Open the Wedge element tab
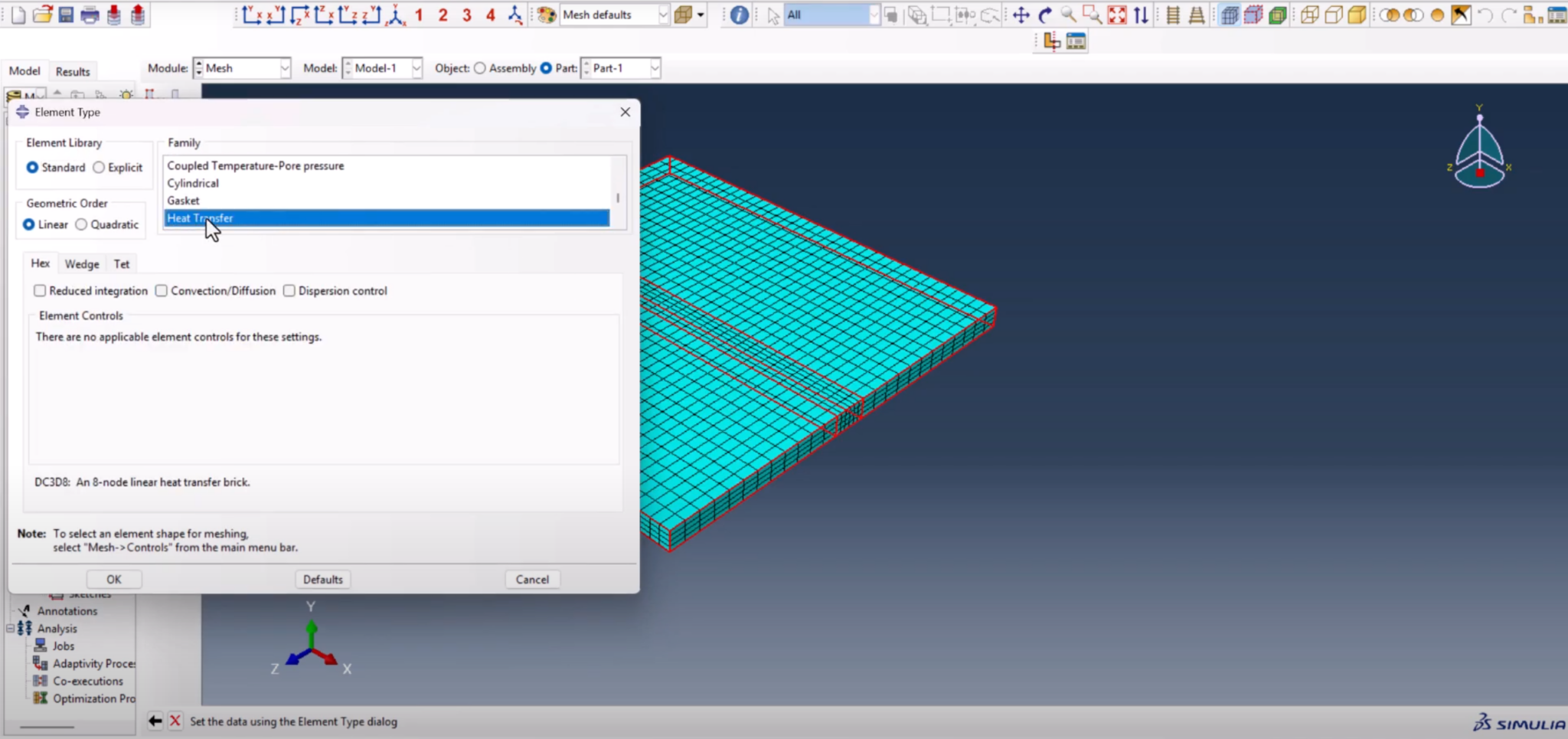The width and height of the screenshot is (1568, 739). (x=81, y=263)
